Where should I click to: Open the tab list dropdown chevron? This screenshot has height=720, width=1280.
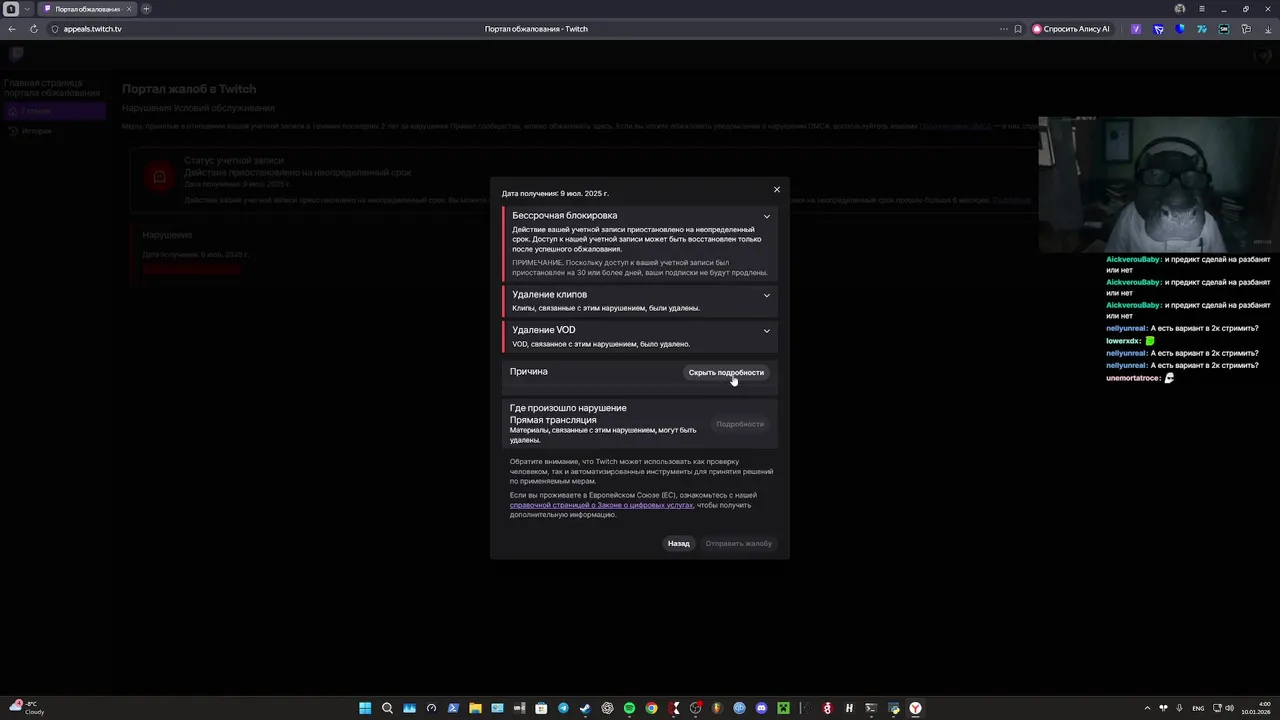tap(28, 9)
